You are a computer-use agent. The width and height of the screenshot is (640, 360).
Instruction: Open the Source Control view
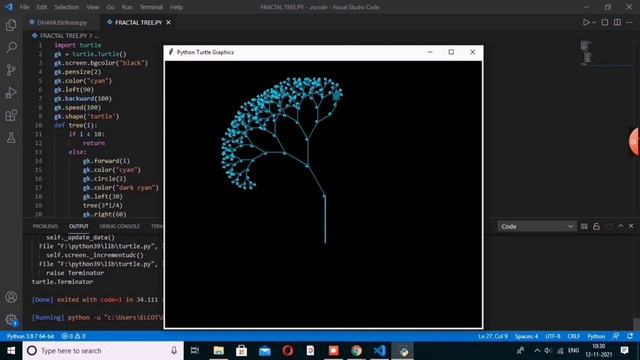[x=11, y=70]
